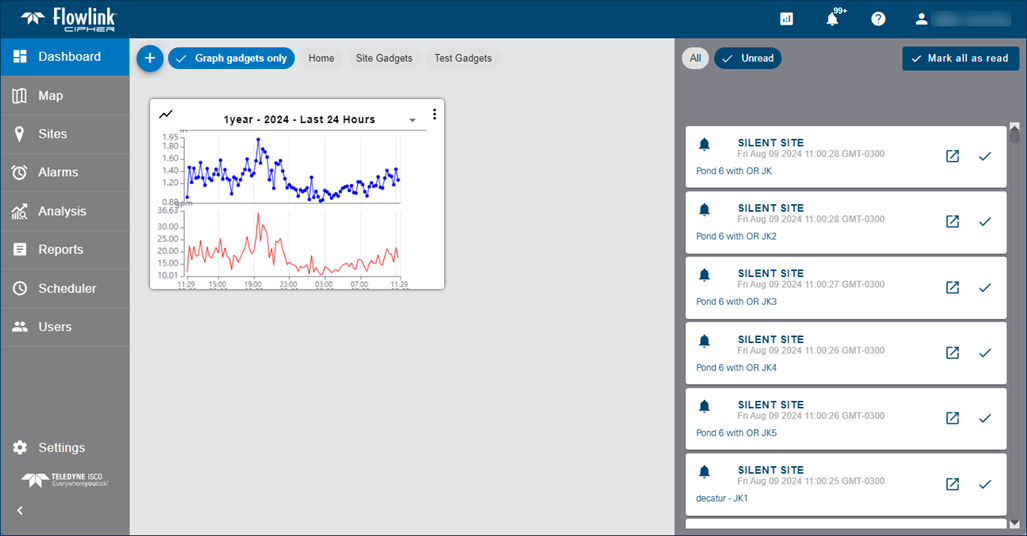The height and width of the screenshot is (536, 1027).
Task: Open the help question mark icon
Action: tap(878, 19)
